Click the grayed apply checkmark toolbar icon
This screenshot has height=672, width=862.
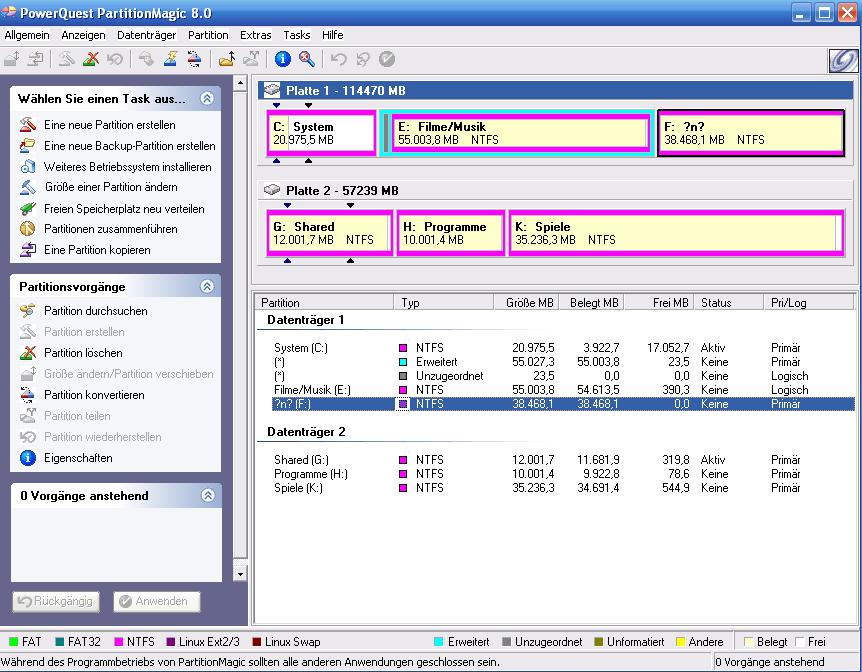pyautogui.click(x=387, y=59)
